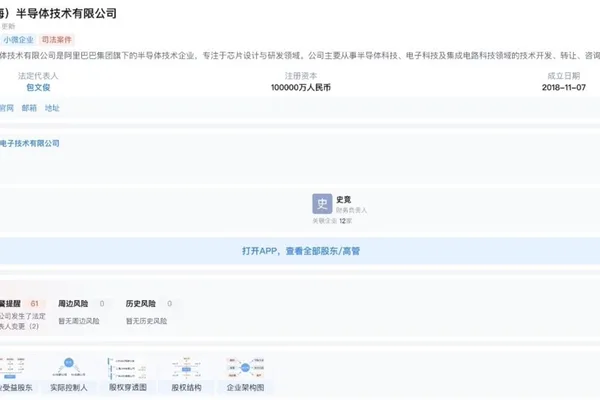Click 打开APP，查看全部股东/高管 banner
The width and height of the screenshot is (600, 400).
click(x=300, y=251)
